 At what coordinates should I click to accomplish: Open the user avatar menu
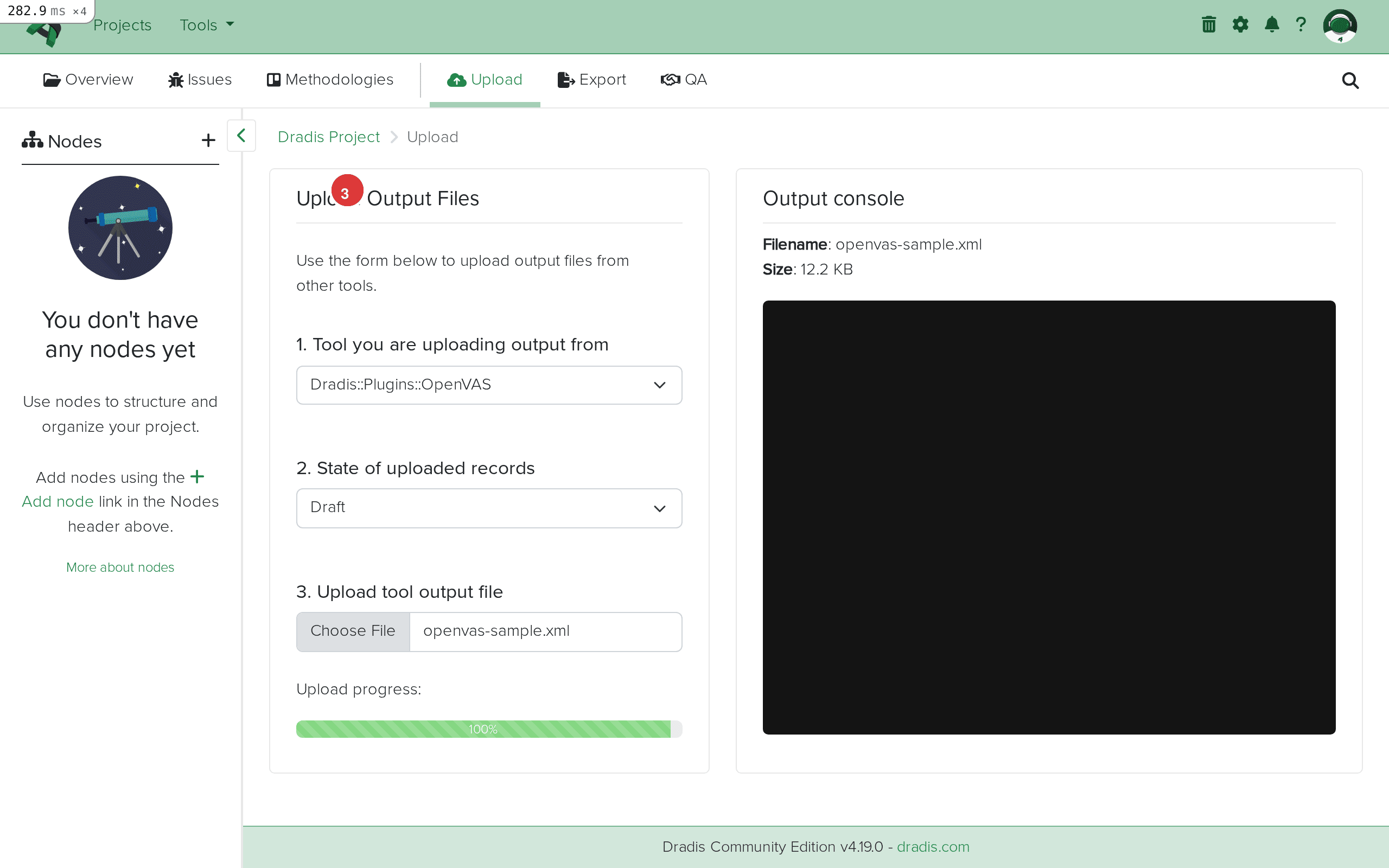[1341, 26]
